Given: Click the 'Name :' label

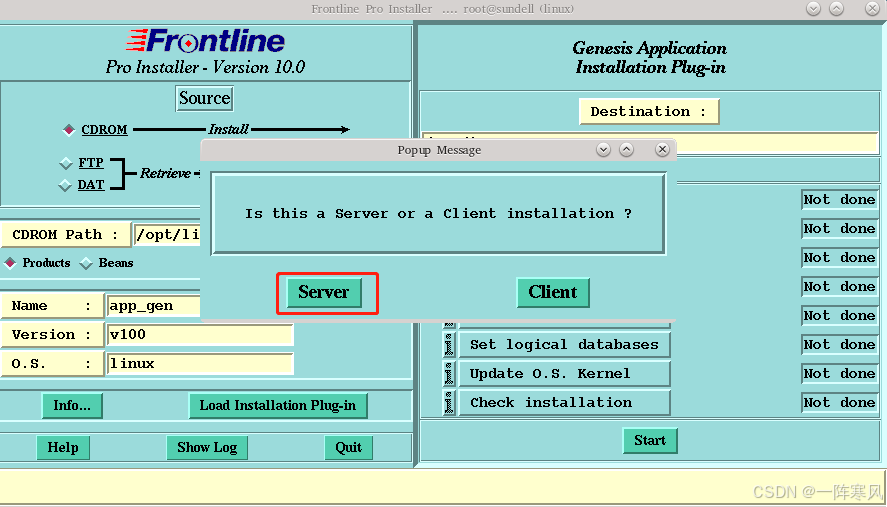Looking at the screenshot, I should point(51,306).
